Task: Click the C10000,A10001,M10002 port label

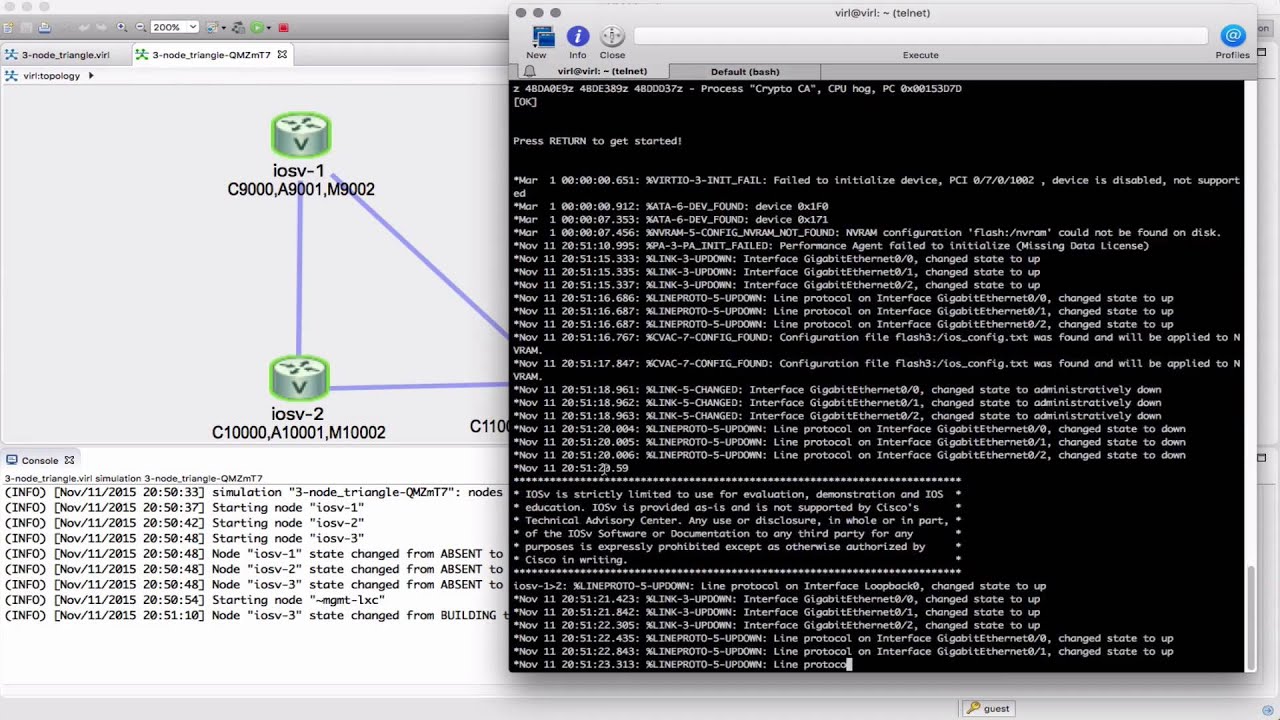Action: click(x=299, y=432)
